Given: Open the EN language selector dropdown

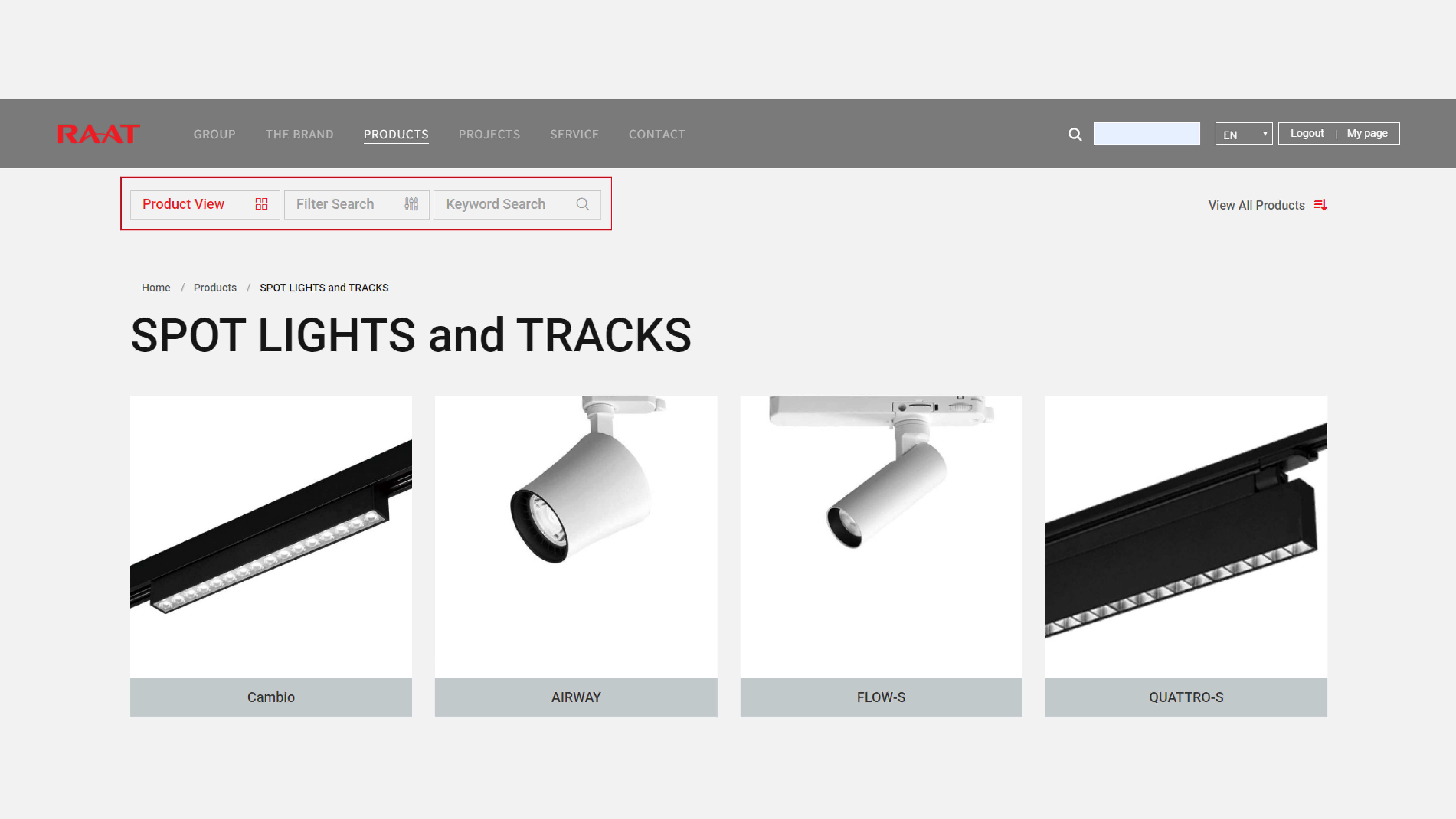Looking at the screenshot, I should 1243,133.
